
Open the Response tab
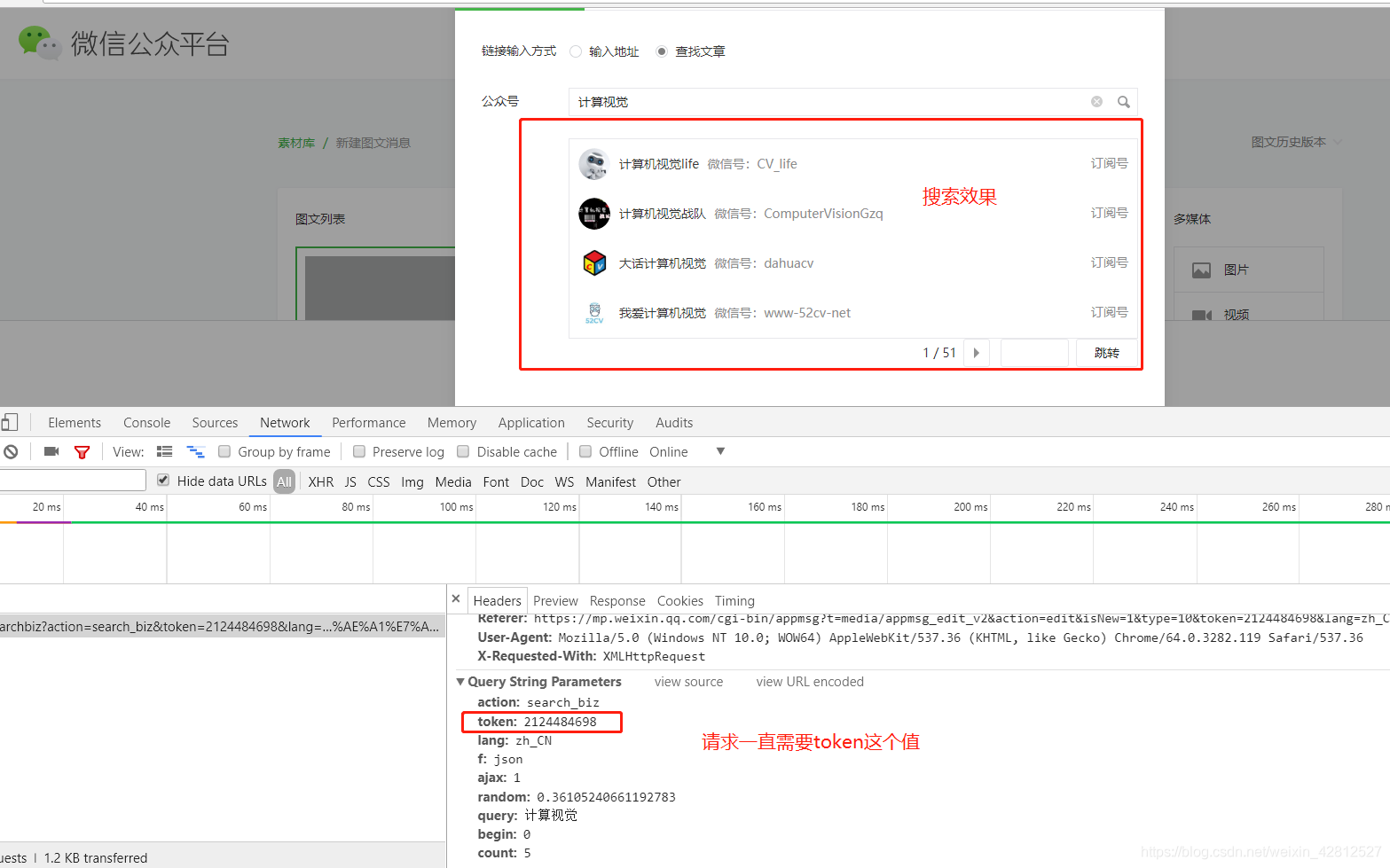[617, 600]
